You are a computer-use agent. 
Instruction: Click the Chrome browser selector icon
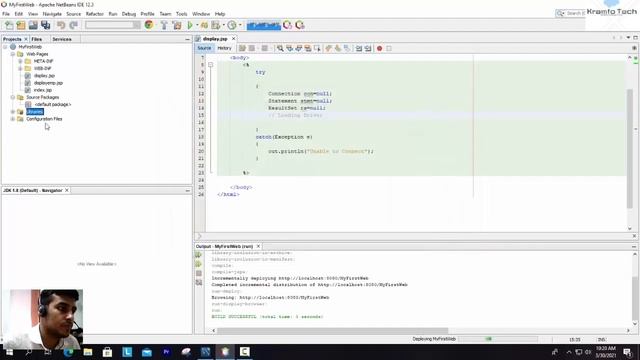coord(149,25)
